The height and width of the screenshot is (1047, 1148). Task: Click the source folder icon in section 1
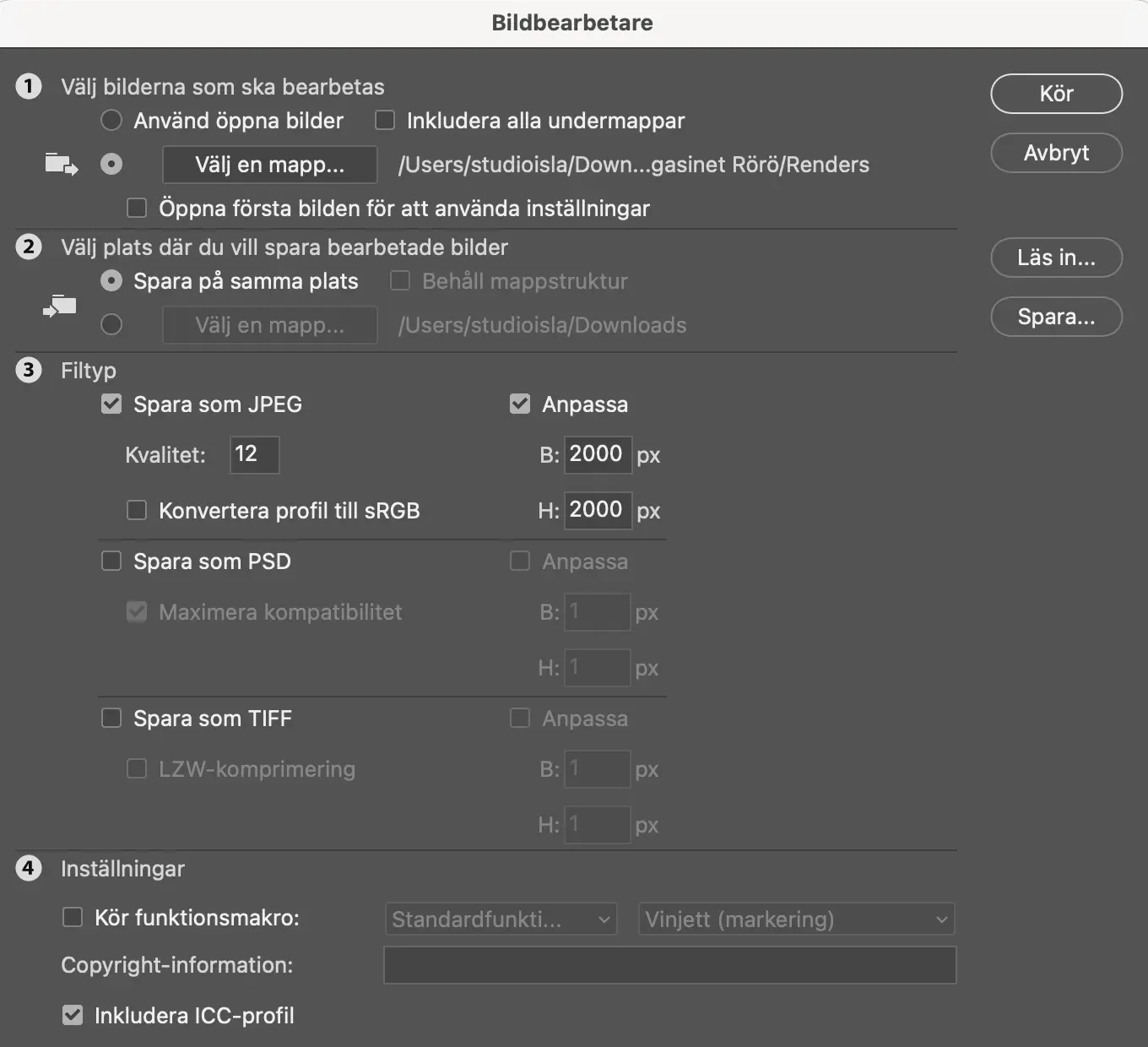pos(61,164)
